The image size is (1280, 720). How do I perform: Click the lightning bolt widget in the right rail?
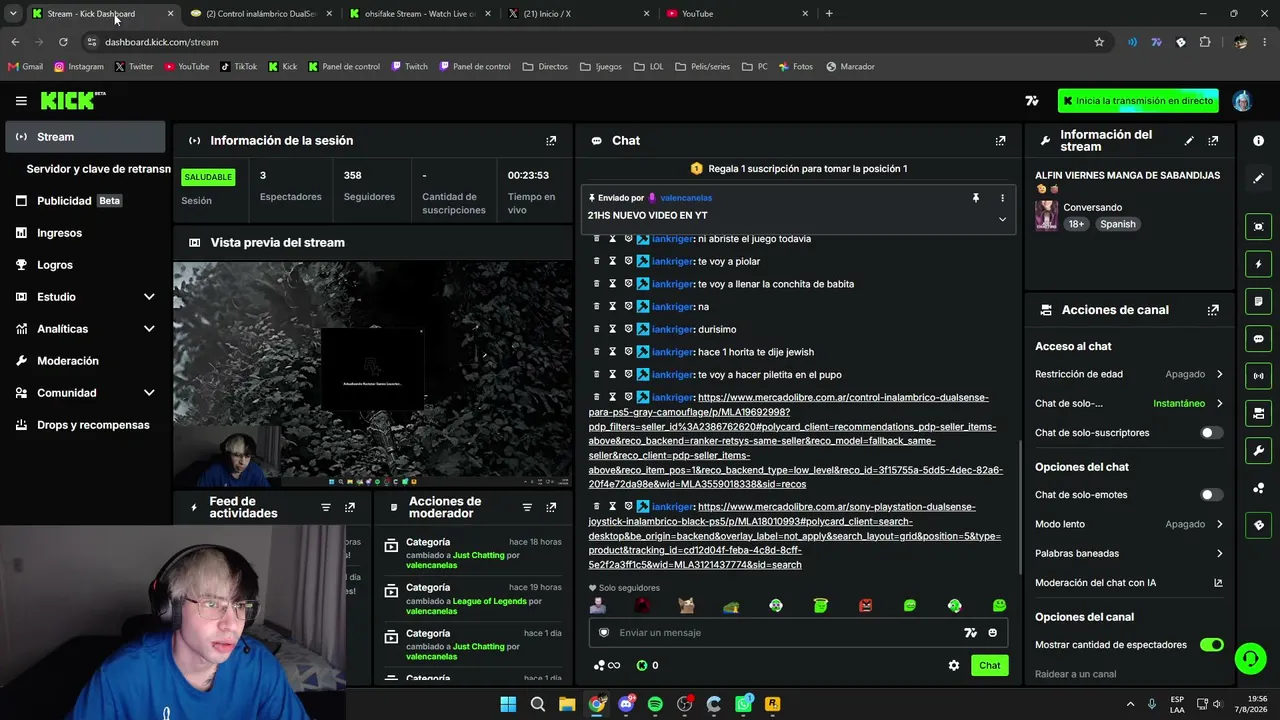pyautogui.click(x=1258, y=264)
